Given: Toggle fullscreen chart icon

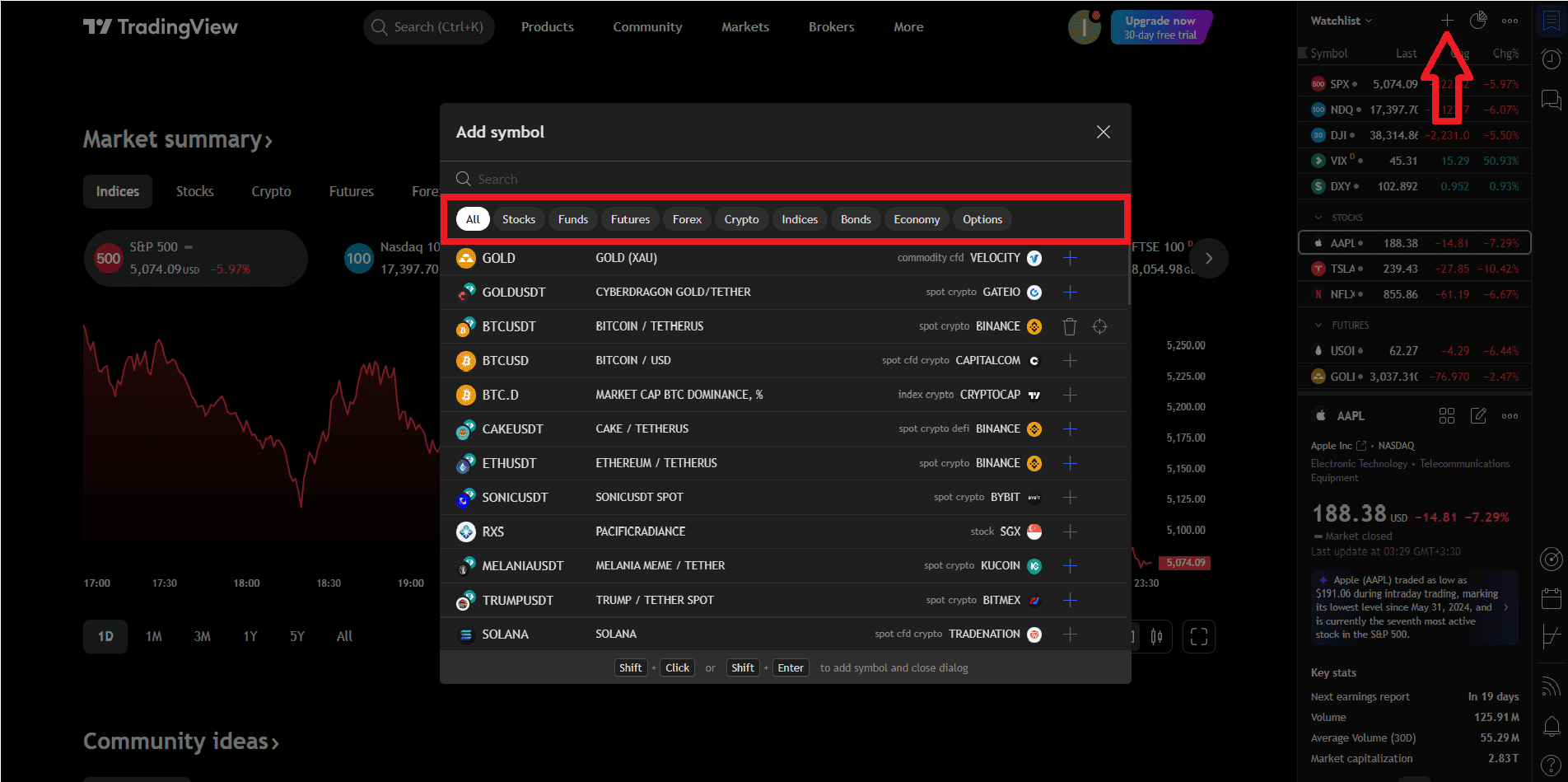Looking at the screenshot, I should point(1199,636).
